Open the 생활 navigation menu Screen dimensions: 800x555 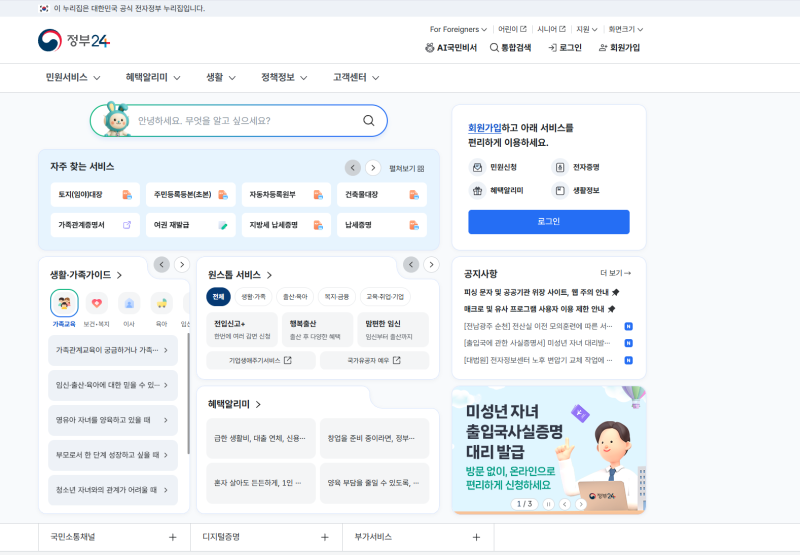point(221,78)
